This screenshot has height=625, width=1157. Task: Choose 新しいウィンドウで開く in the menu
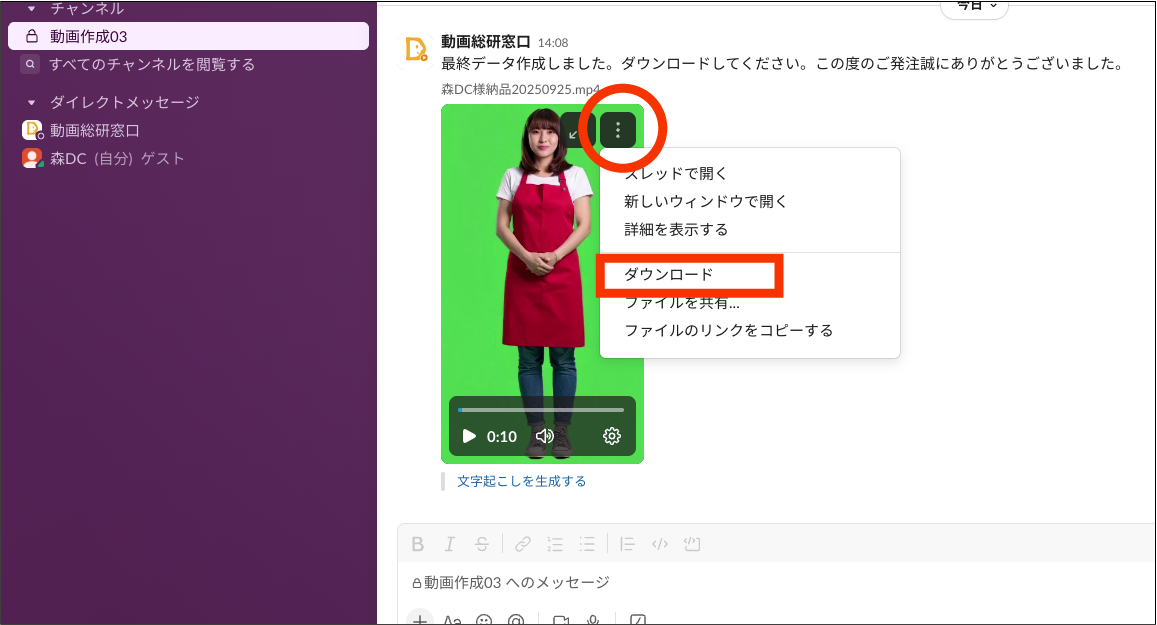pos(706,201)
